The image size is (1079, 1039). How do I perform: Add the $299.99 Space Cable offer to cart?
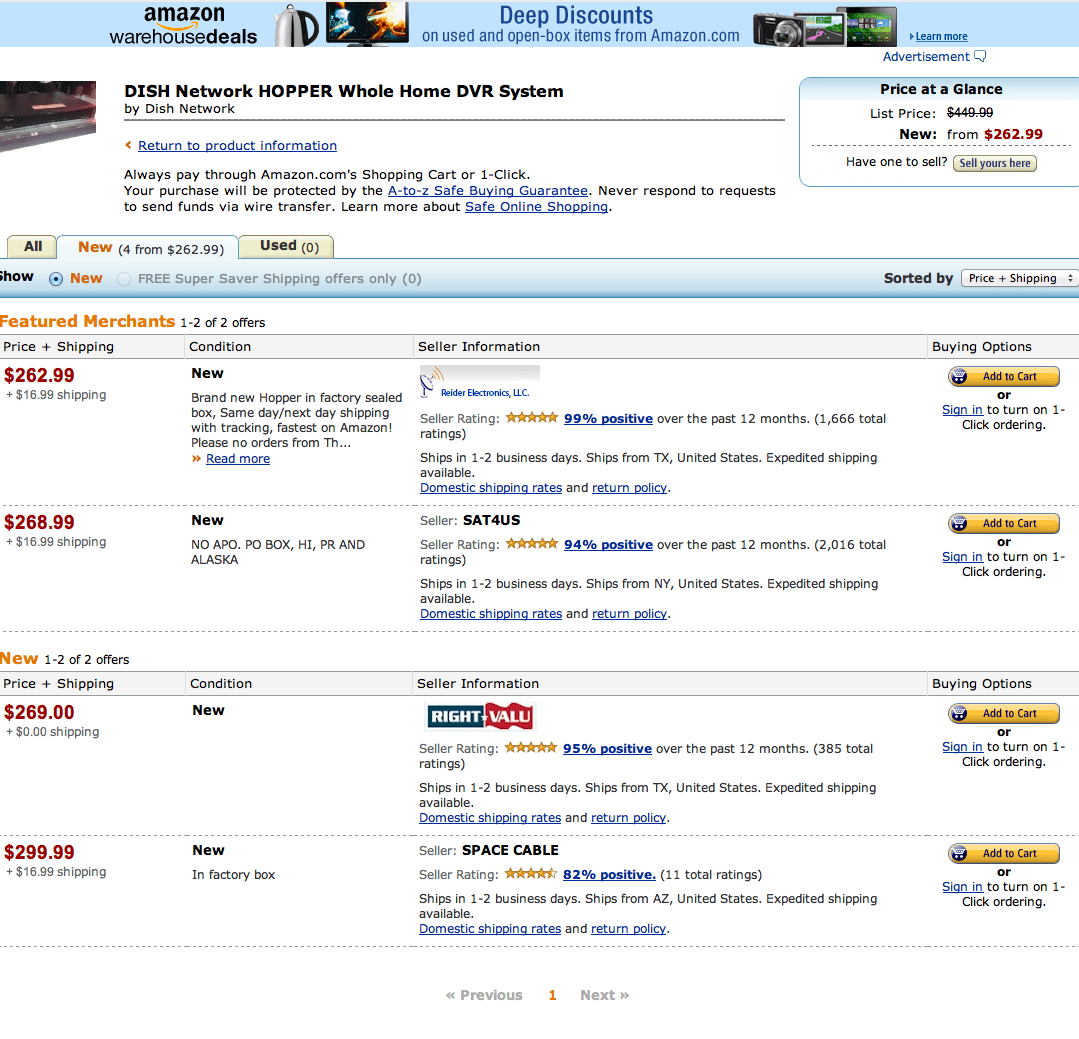pos(1003,854)
